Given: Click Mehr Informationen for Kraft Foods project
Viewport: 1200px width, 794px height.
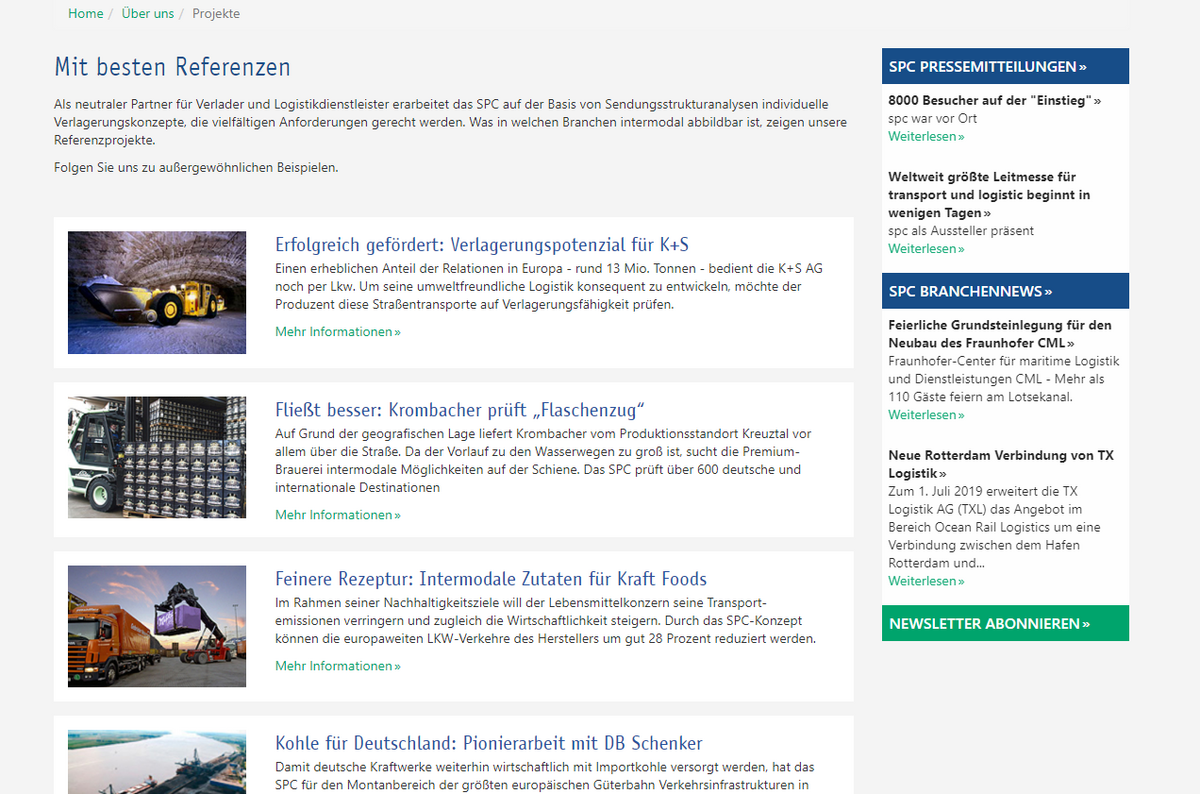Looking at the screenshot, I should 338,666.
